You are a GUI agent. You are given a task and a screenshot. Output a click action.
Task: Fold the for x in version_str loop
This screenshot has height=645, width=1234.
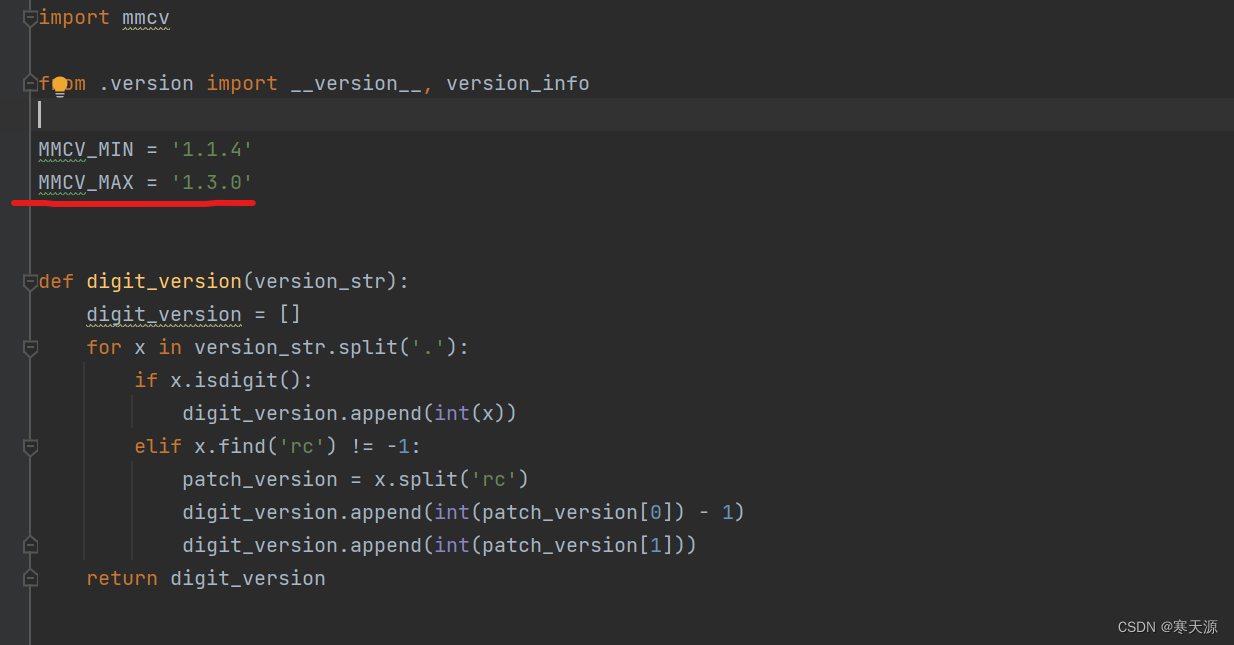[x=30, y=348]
